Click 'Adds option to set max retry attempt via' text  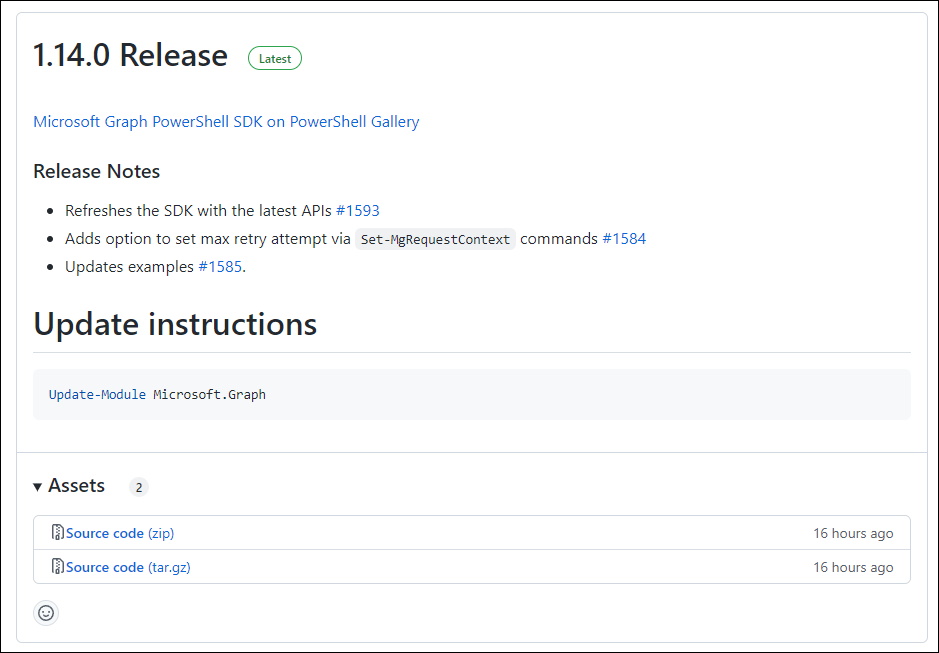(208, 238)
